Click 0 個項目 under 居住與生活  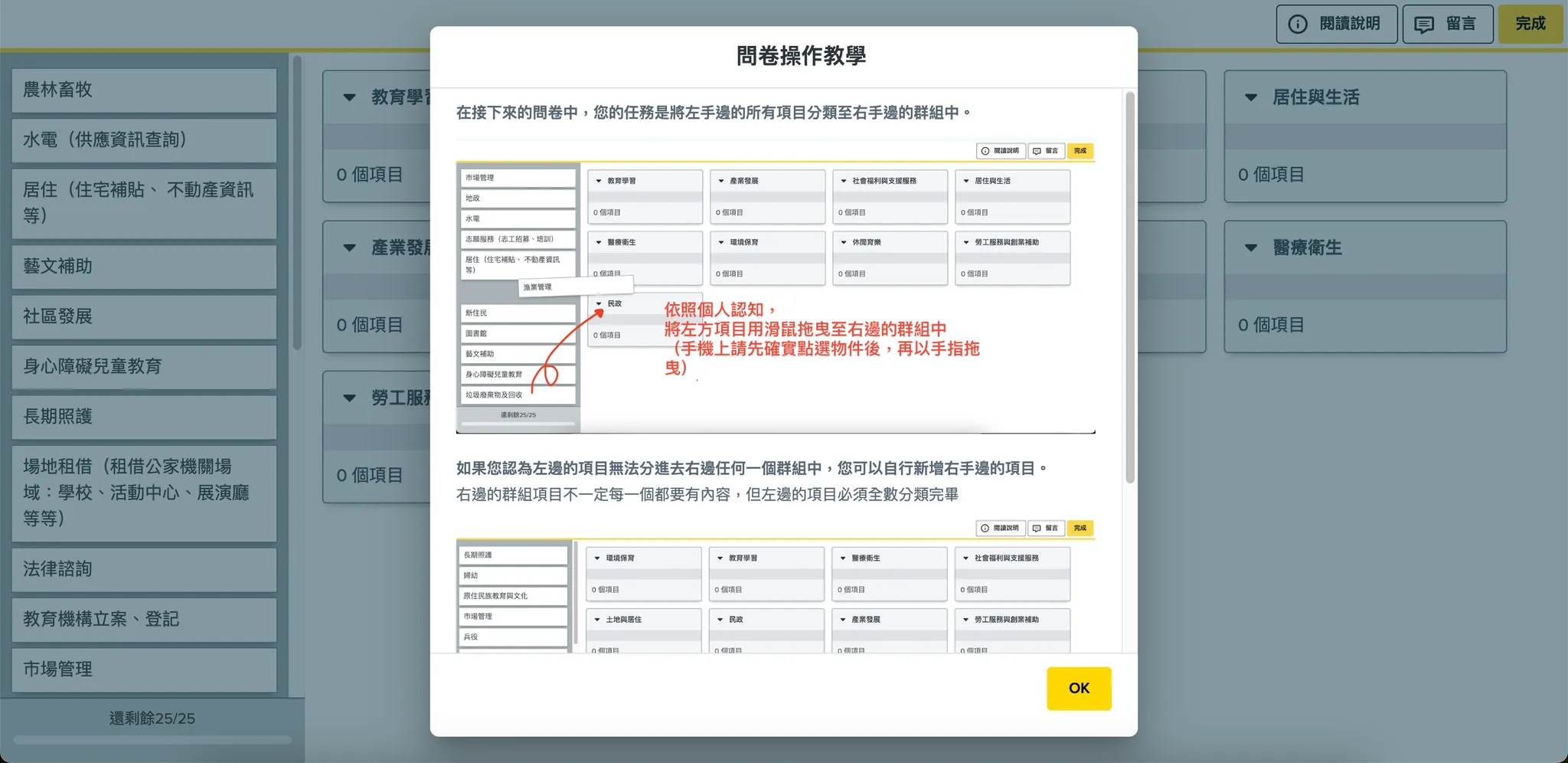1271,175
